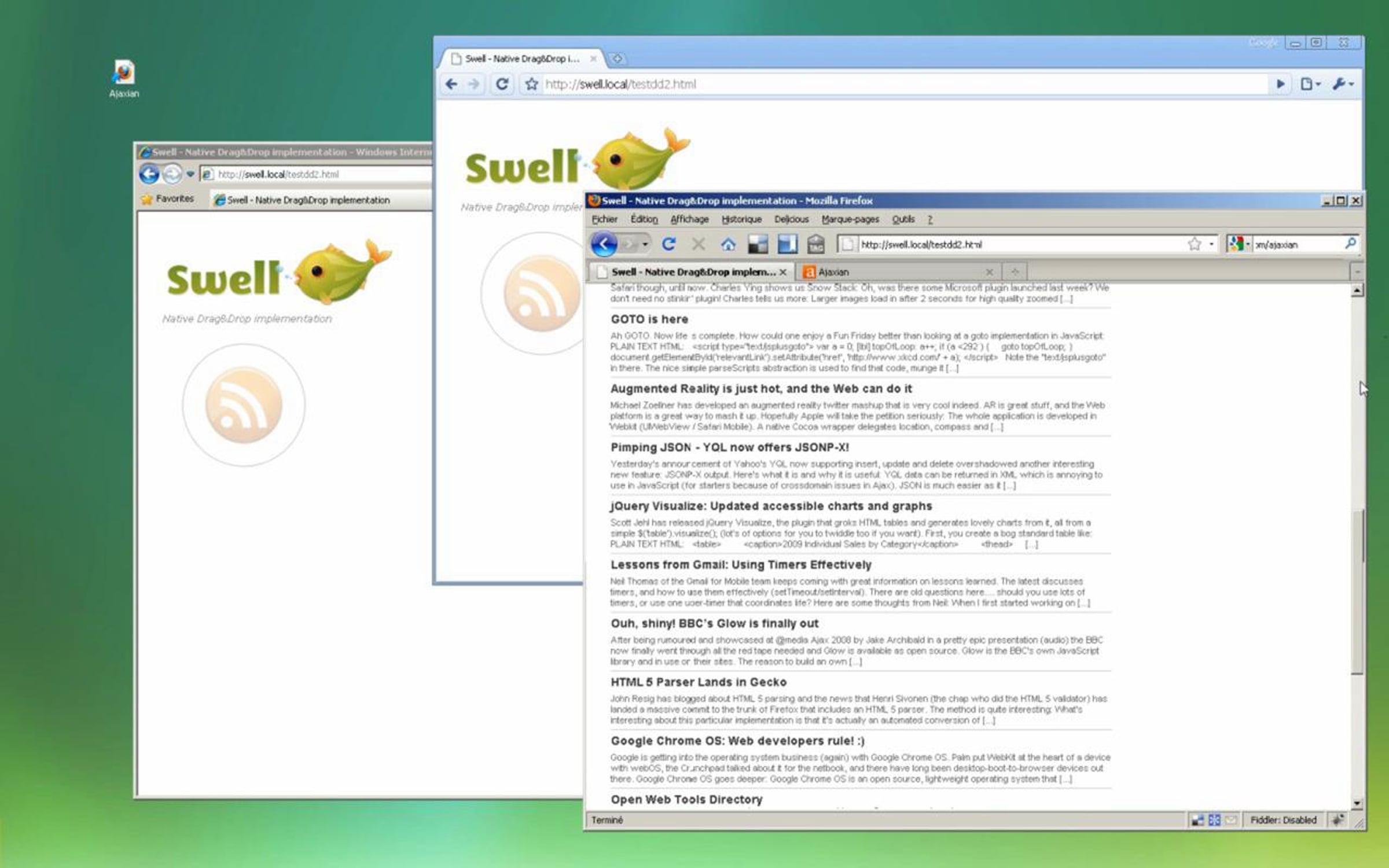Select the Swell tab in Firefox
This screenshot has width=1389, height=868.
[692, 272]
